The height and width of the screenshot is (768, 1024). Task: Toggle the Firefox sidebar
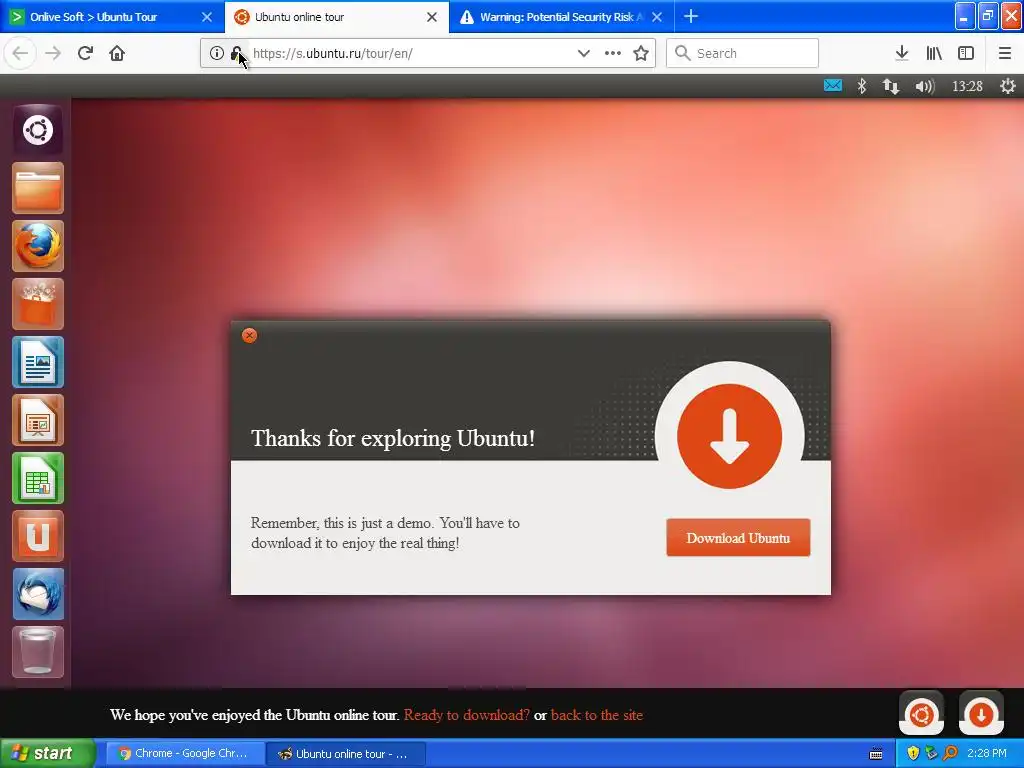click(966, 53)
